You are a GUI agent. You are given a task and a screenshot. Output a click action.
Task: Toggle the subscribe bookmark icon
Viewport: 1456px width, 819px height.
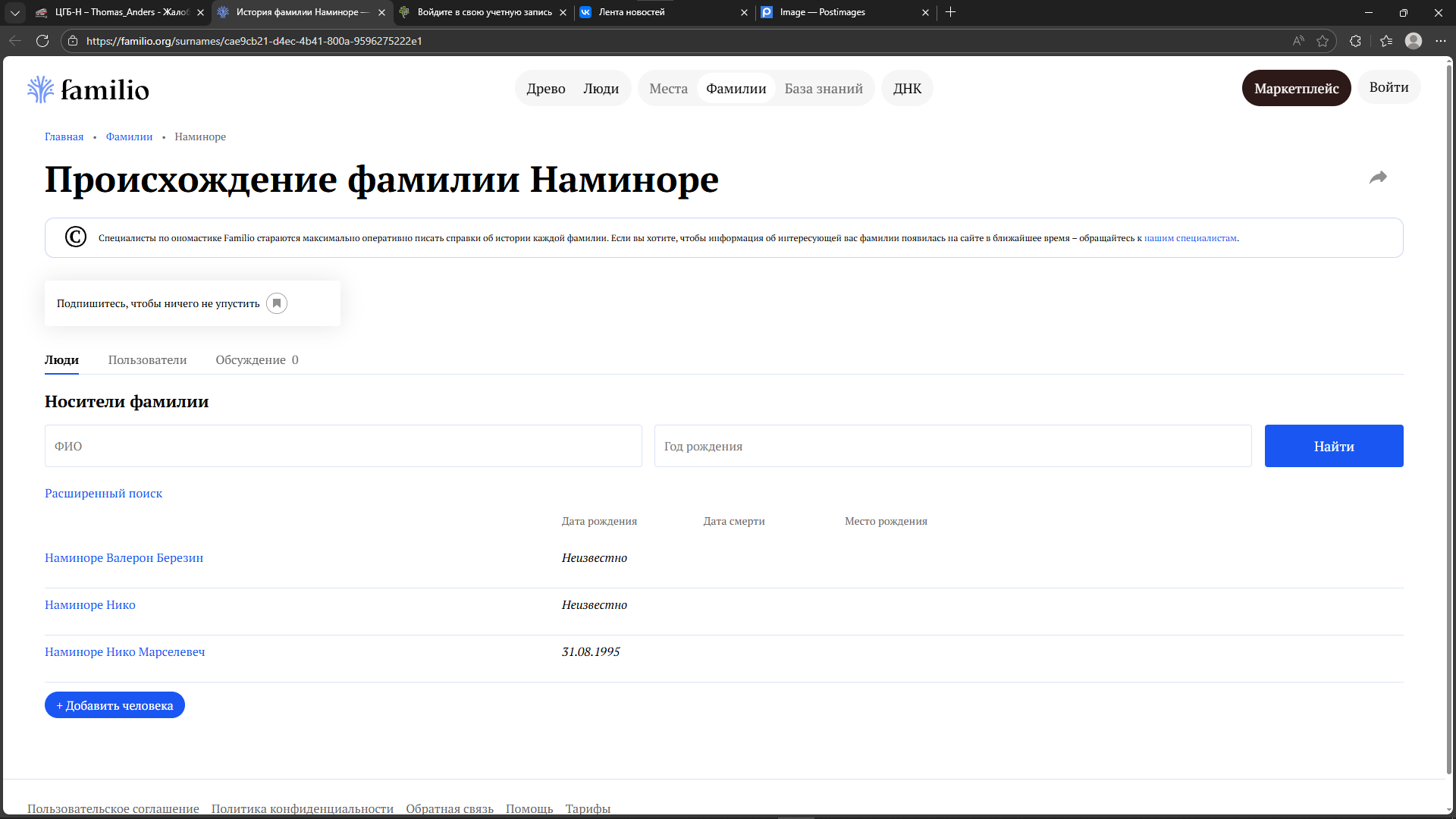[277, 303]
